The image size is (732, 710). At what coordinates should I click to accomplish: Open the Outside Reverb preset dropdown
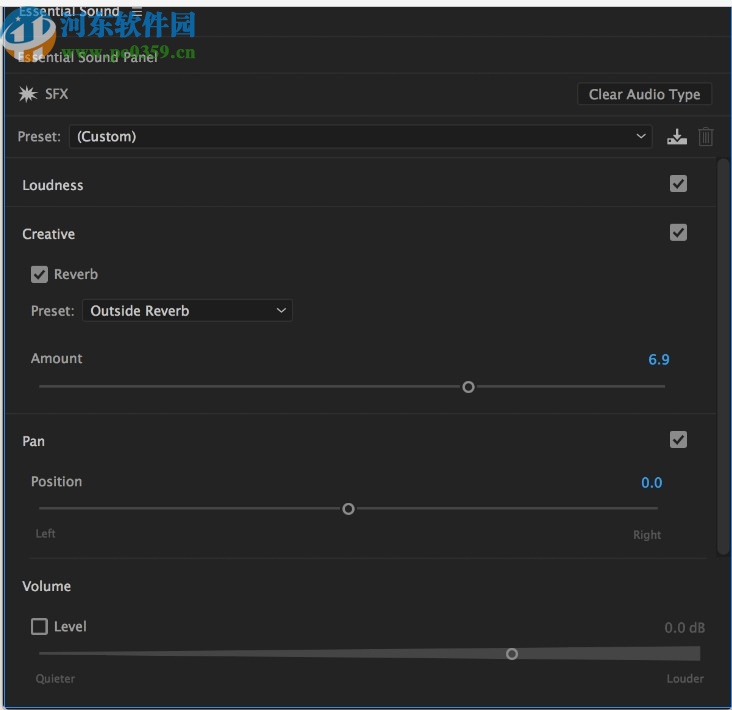coord(188,310)
